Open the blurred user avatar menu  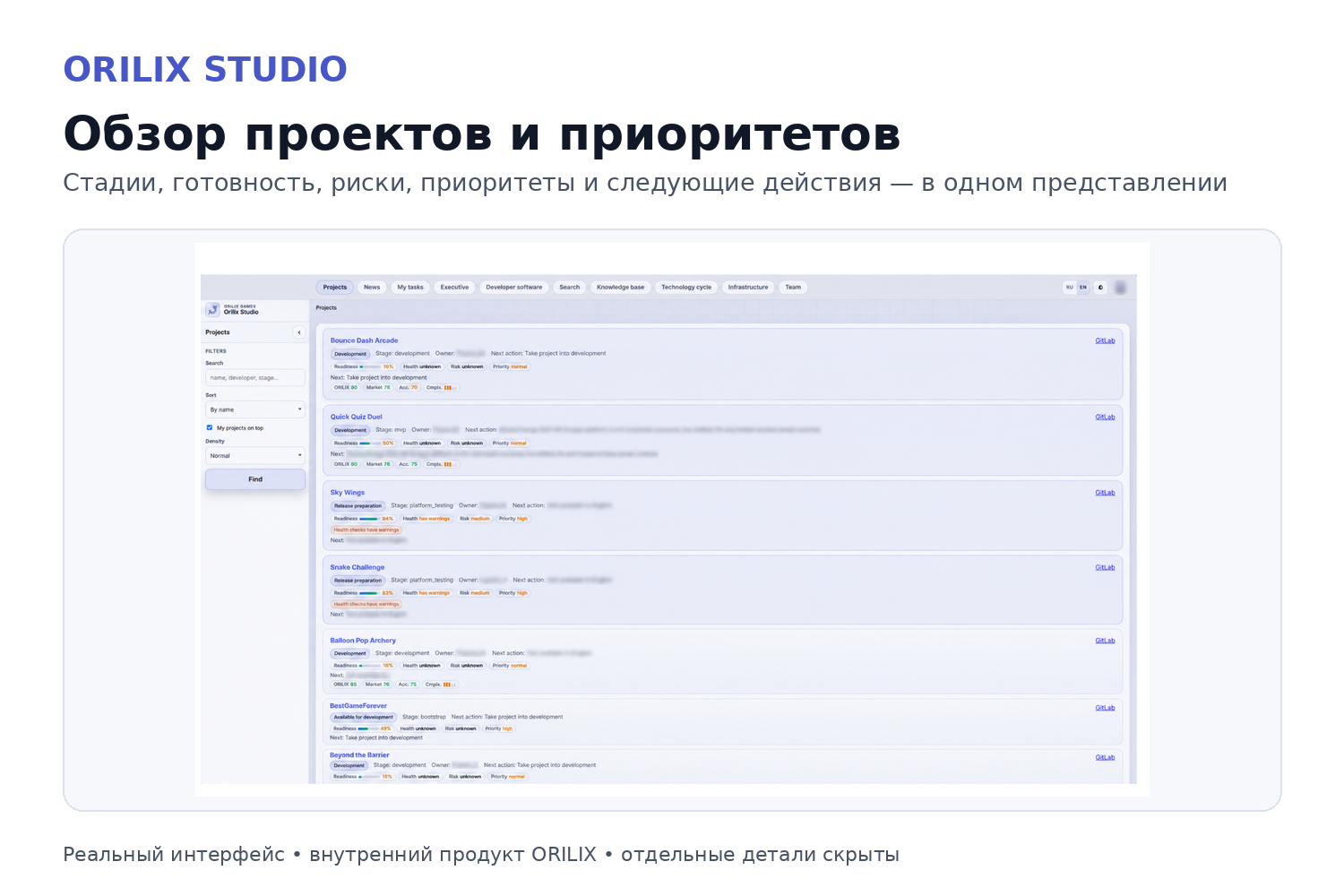click(1120, 288)
